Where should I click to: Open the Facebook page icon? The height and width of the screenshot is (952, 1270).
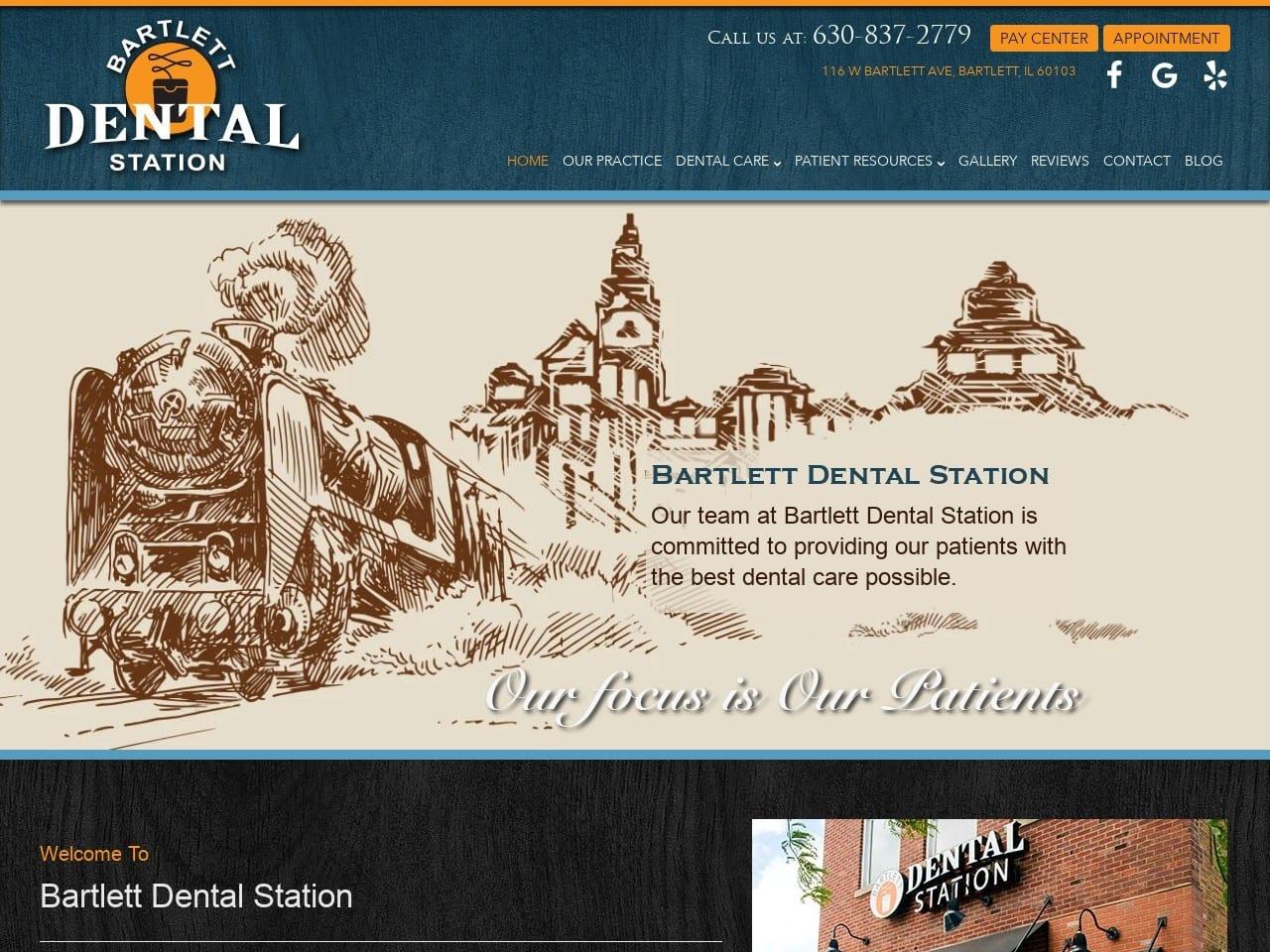[1114, 74]
